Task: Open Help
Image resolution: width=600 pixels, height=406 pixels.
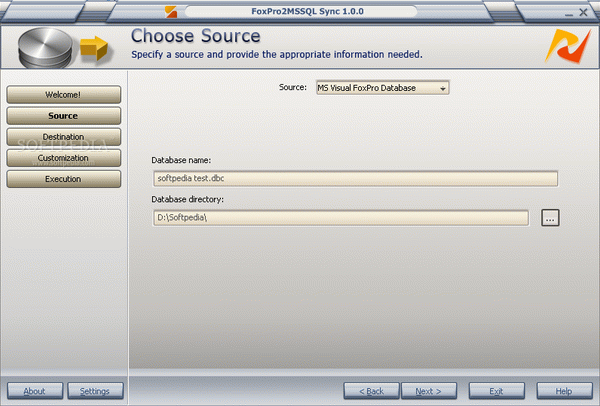Action: 564,391
